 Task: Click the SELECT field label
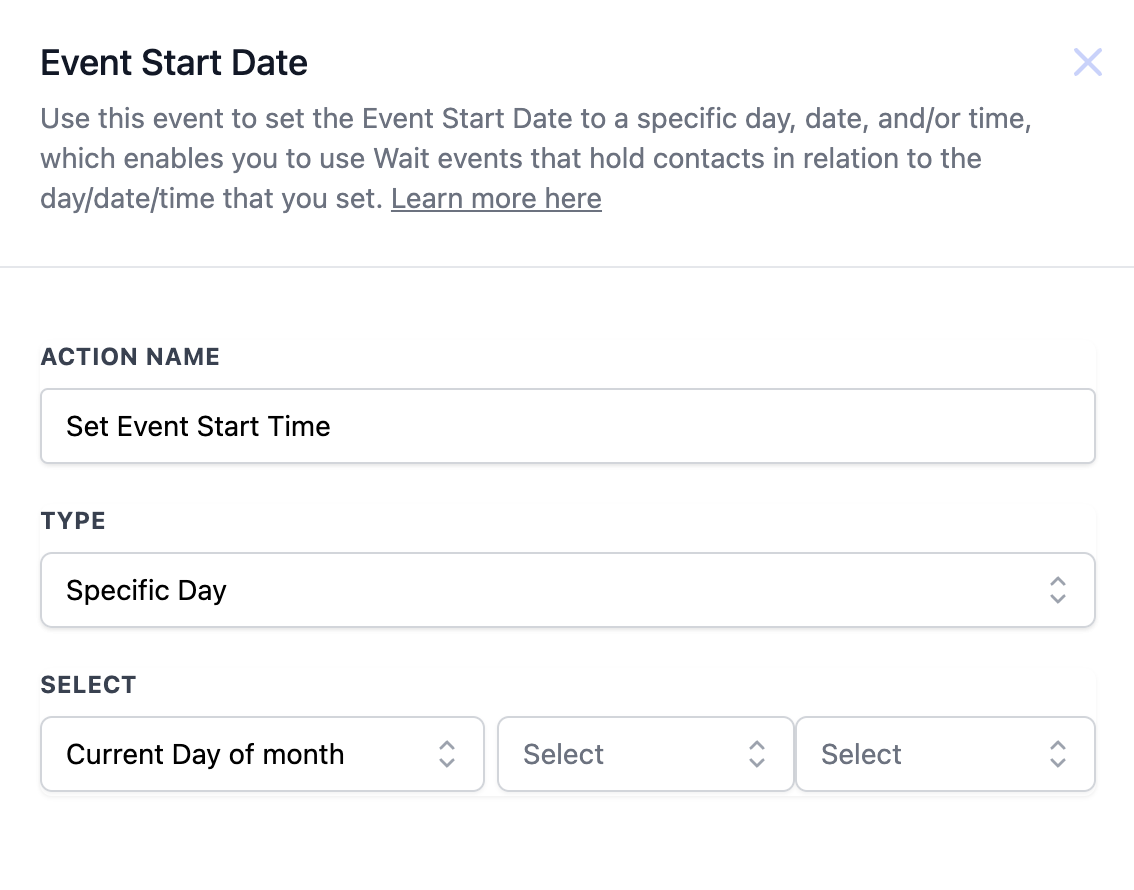pos(88,685)
